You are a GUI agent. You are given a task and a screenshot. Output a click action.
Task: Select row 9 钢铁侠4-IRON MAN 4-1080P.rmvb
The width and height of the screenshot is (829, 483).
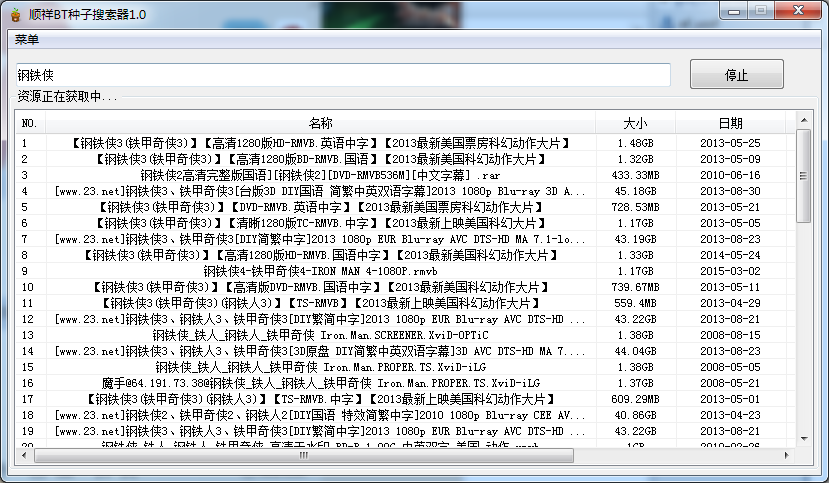tap(406, 271)
